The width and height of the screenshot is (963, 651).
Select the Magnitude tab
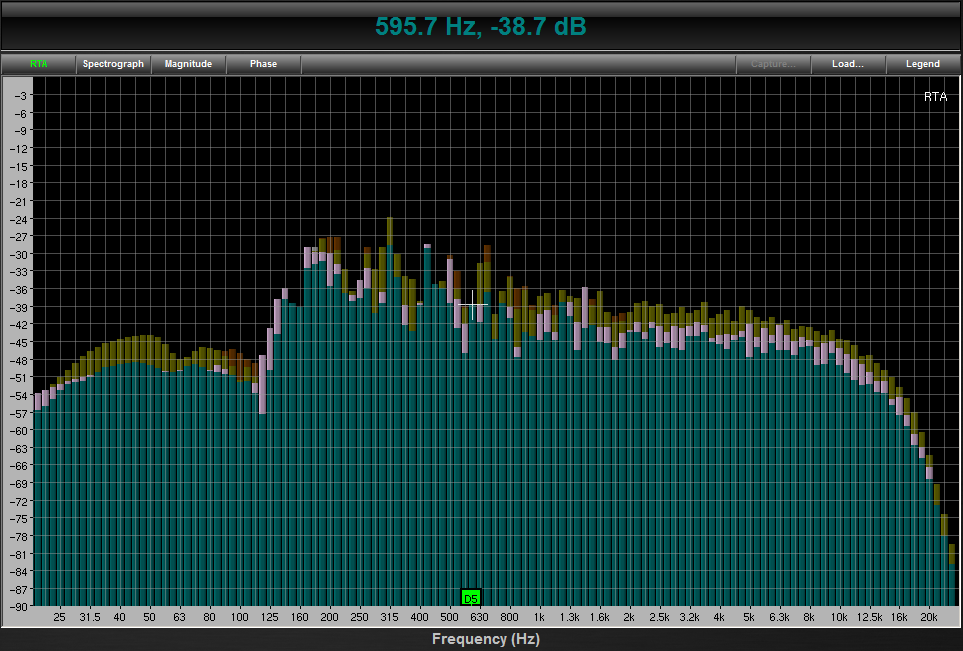(188, 64)
